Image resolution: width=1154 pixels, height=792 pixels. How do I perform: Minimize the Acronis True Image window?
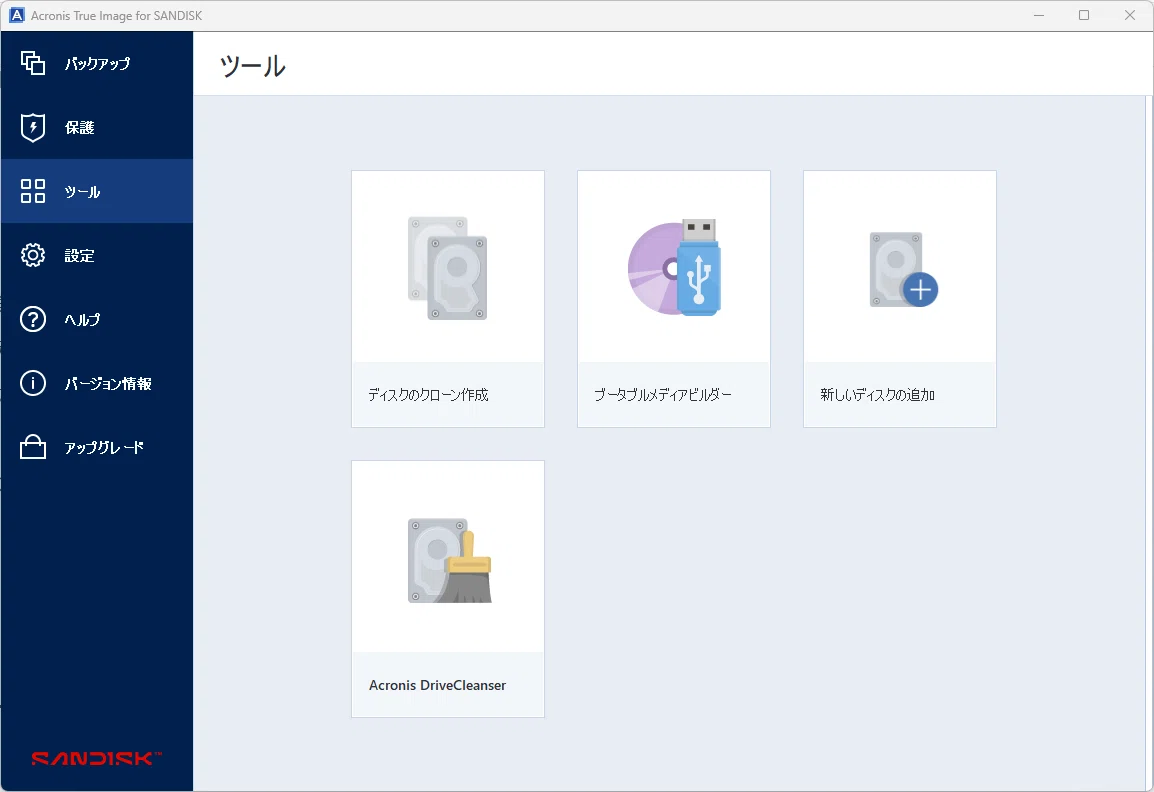click(1039, 15)
